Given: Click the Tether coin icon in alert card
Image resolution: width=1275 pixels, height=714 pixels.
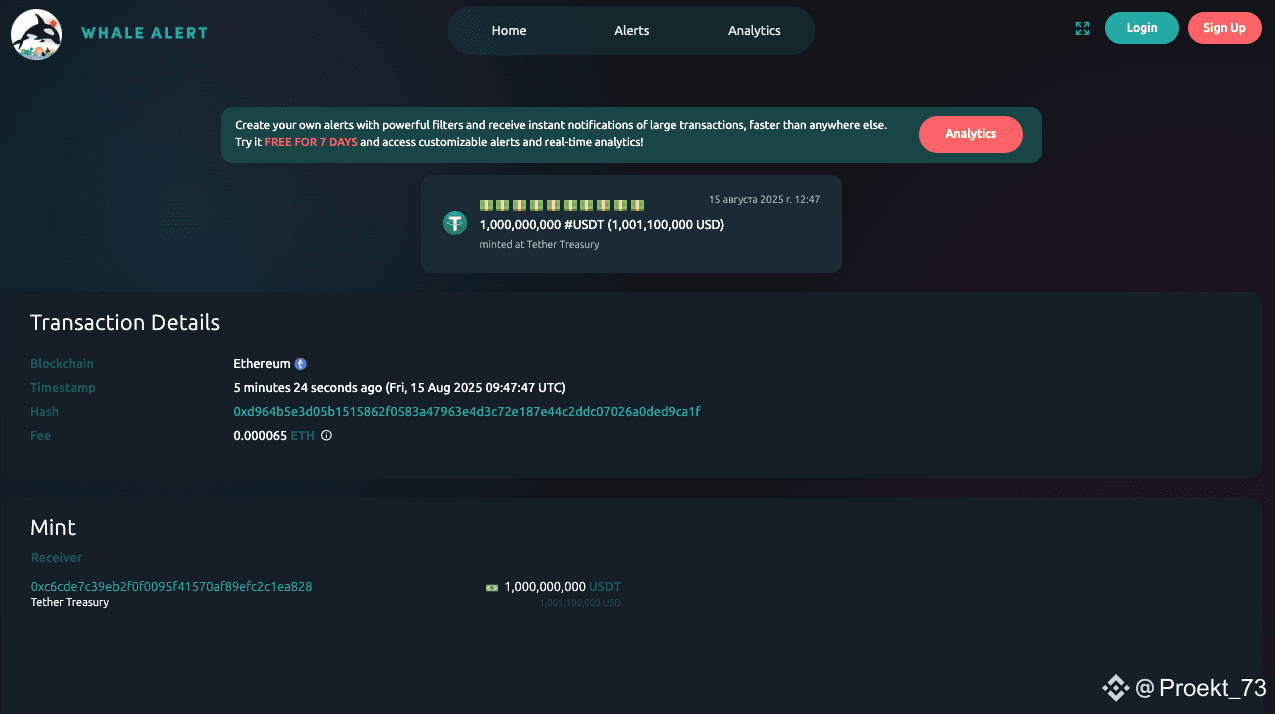Looking at the screenshot, I should point(455,223).
